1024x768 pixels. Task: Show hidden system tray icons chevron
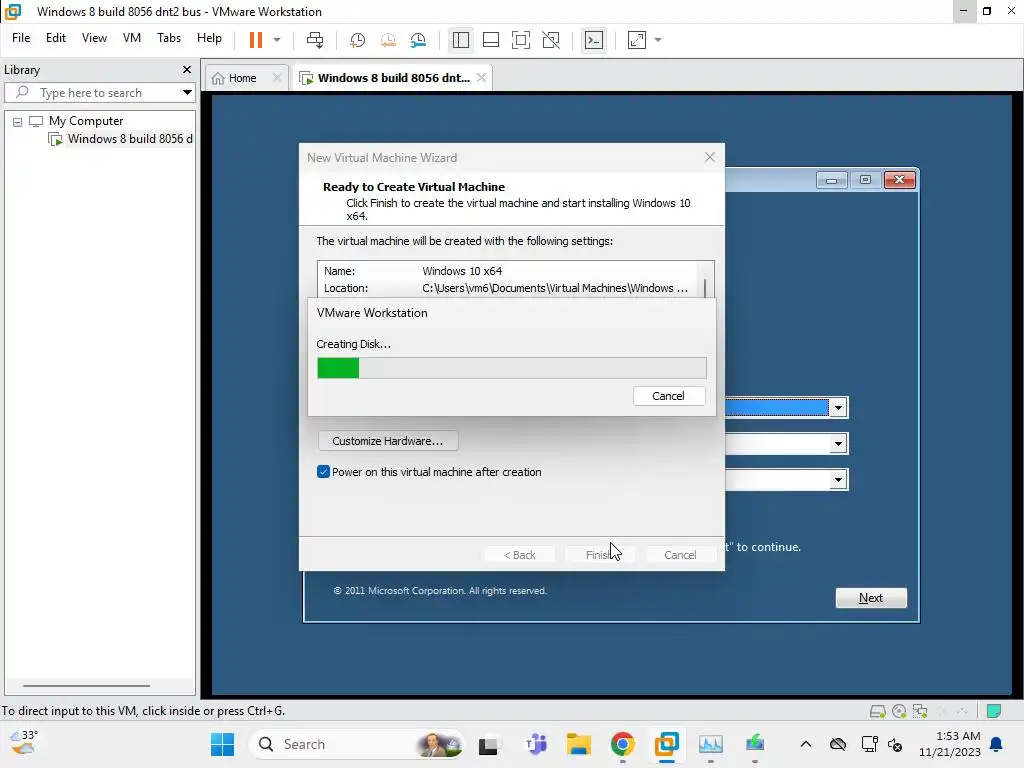pyautogui.click(x=806, y=744)
